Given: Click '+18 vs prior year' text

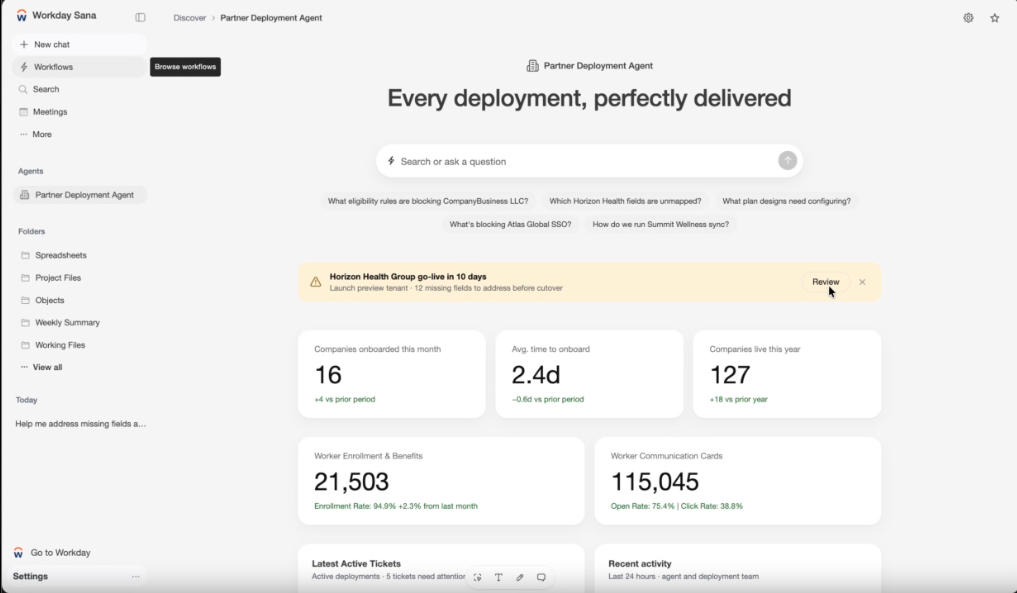Looking at the screenshot, I should click(x=738, y=400).
